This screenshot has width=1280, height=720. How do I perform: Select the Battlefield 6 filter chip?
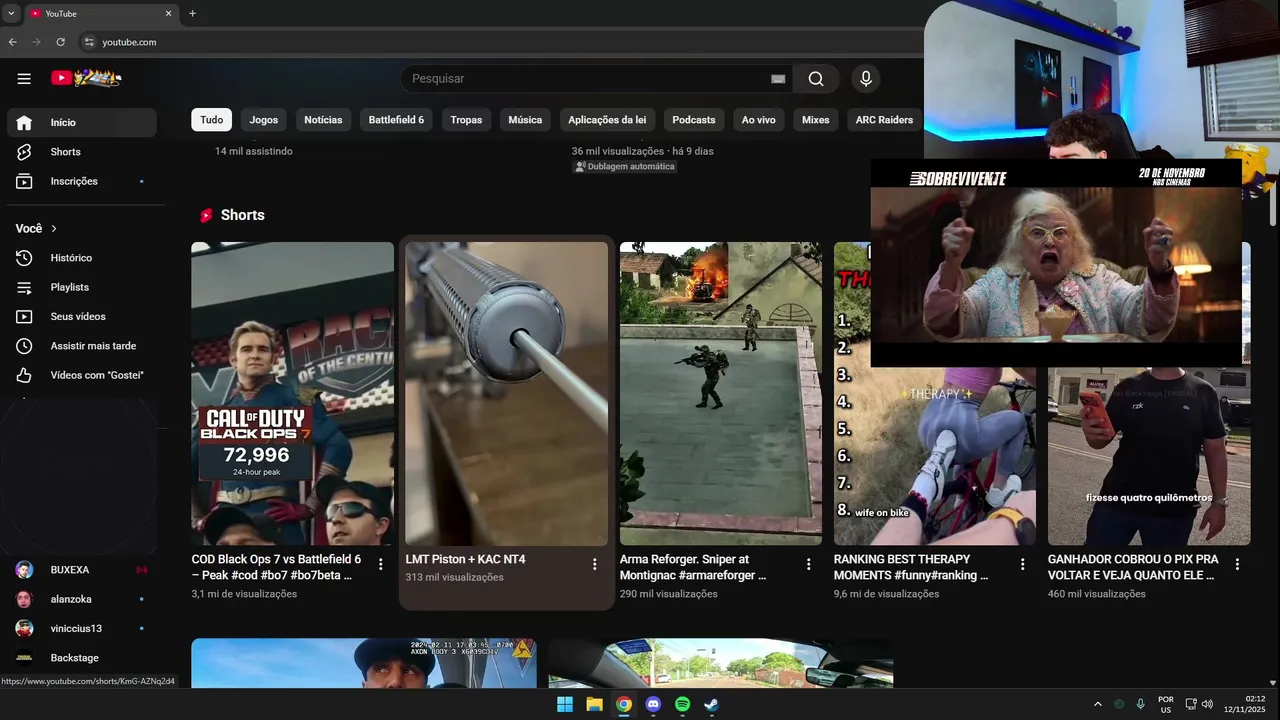[x=396, y=120]
